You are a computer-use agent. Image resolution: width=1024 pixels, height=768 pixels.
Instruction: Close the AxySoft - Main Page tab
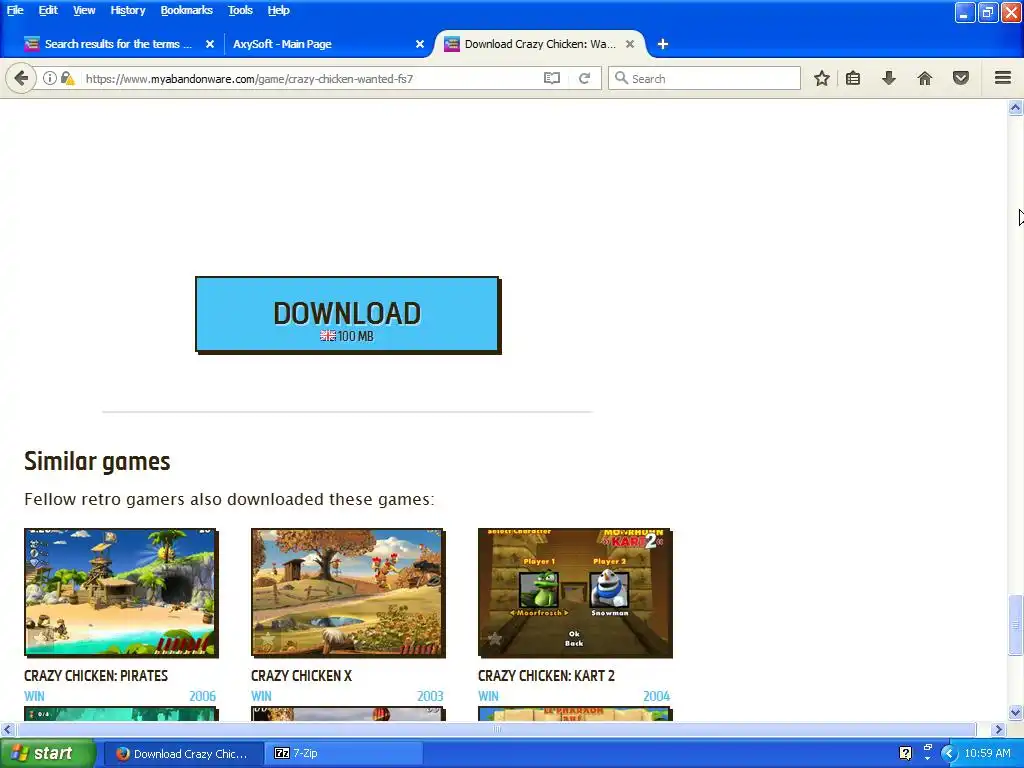click(x=420, y=44)
